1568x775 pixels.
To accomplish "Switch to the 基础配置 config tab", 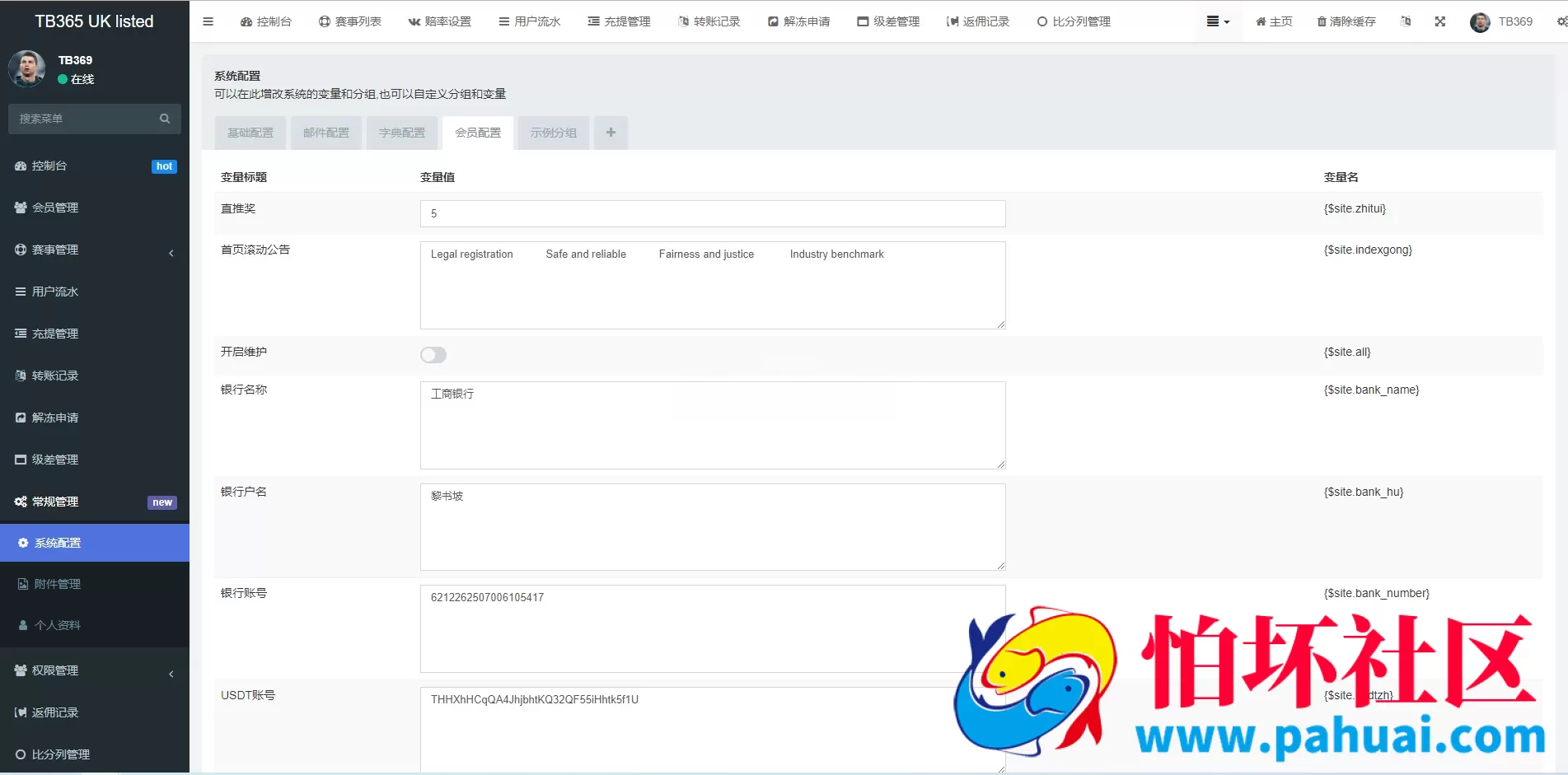I will point(250,133).
